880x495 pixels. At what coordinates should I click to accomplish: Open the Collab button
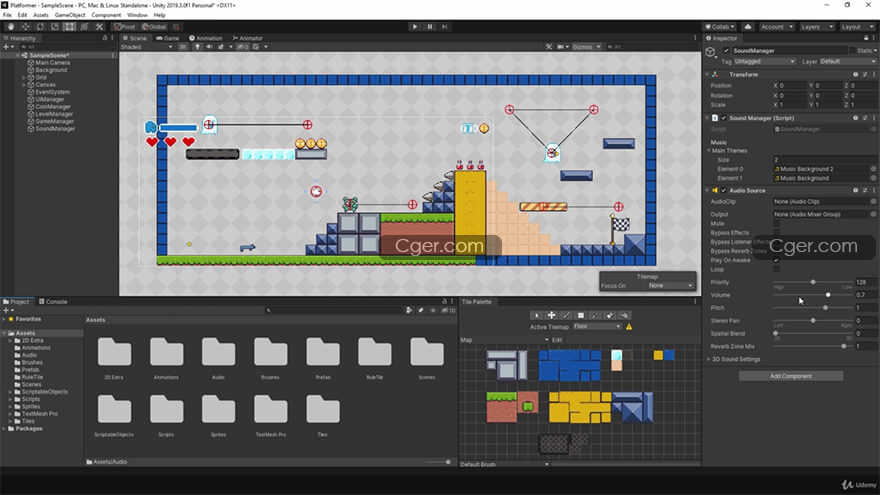tap(719, 26)
